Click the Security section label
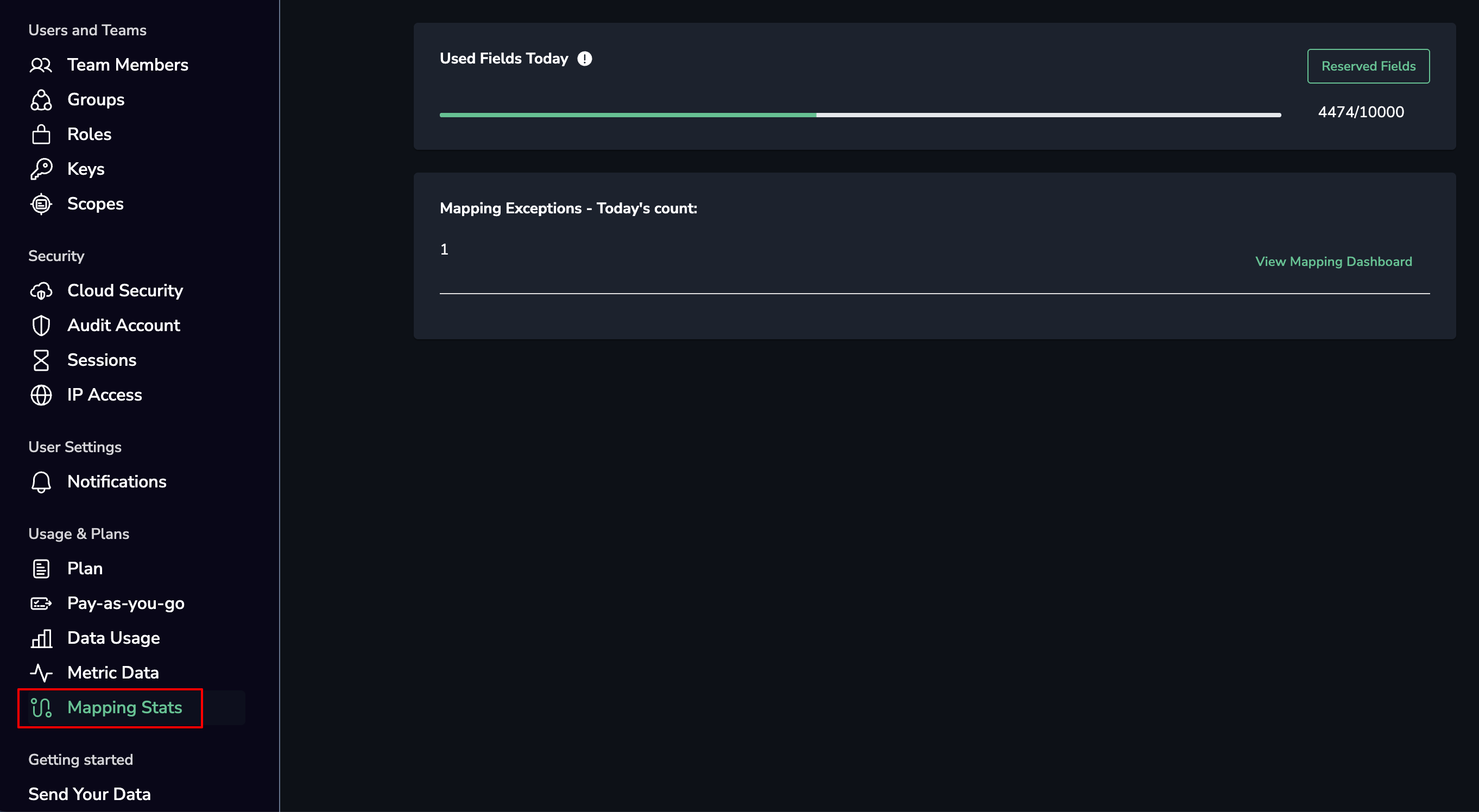 56,256
